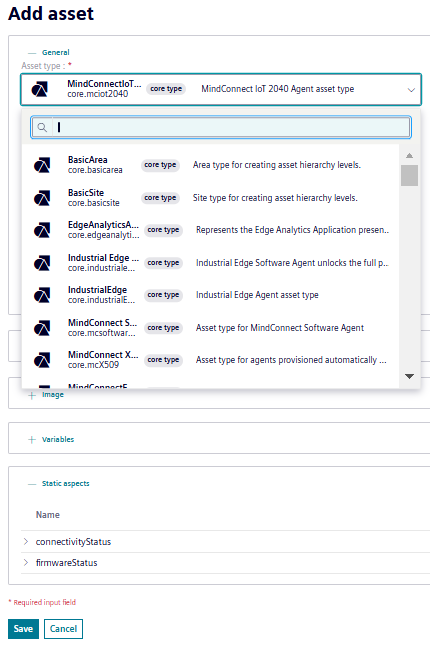
Task: Click the asset type list scrollbar thumb
Action: click(409, 175)
